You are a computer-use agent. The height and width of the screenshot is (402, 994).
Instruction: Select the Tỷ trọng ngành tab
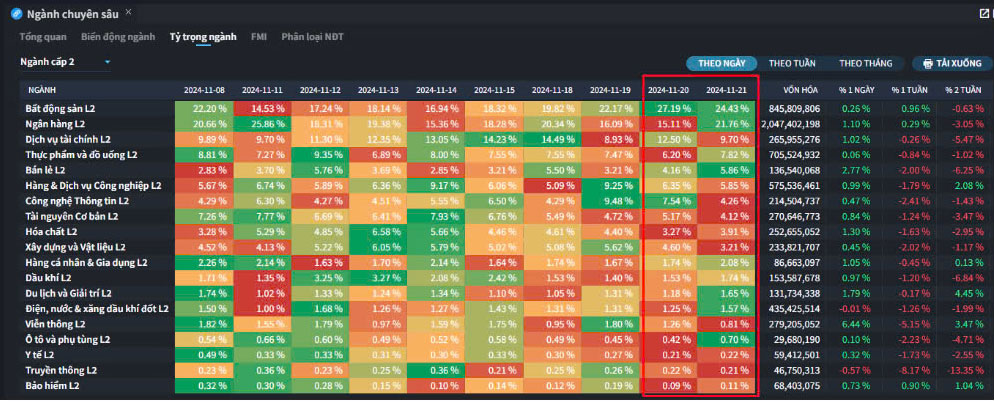(x=203, y=36)
